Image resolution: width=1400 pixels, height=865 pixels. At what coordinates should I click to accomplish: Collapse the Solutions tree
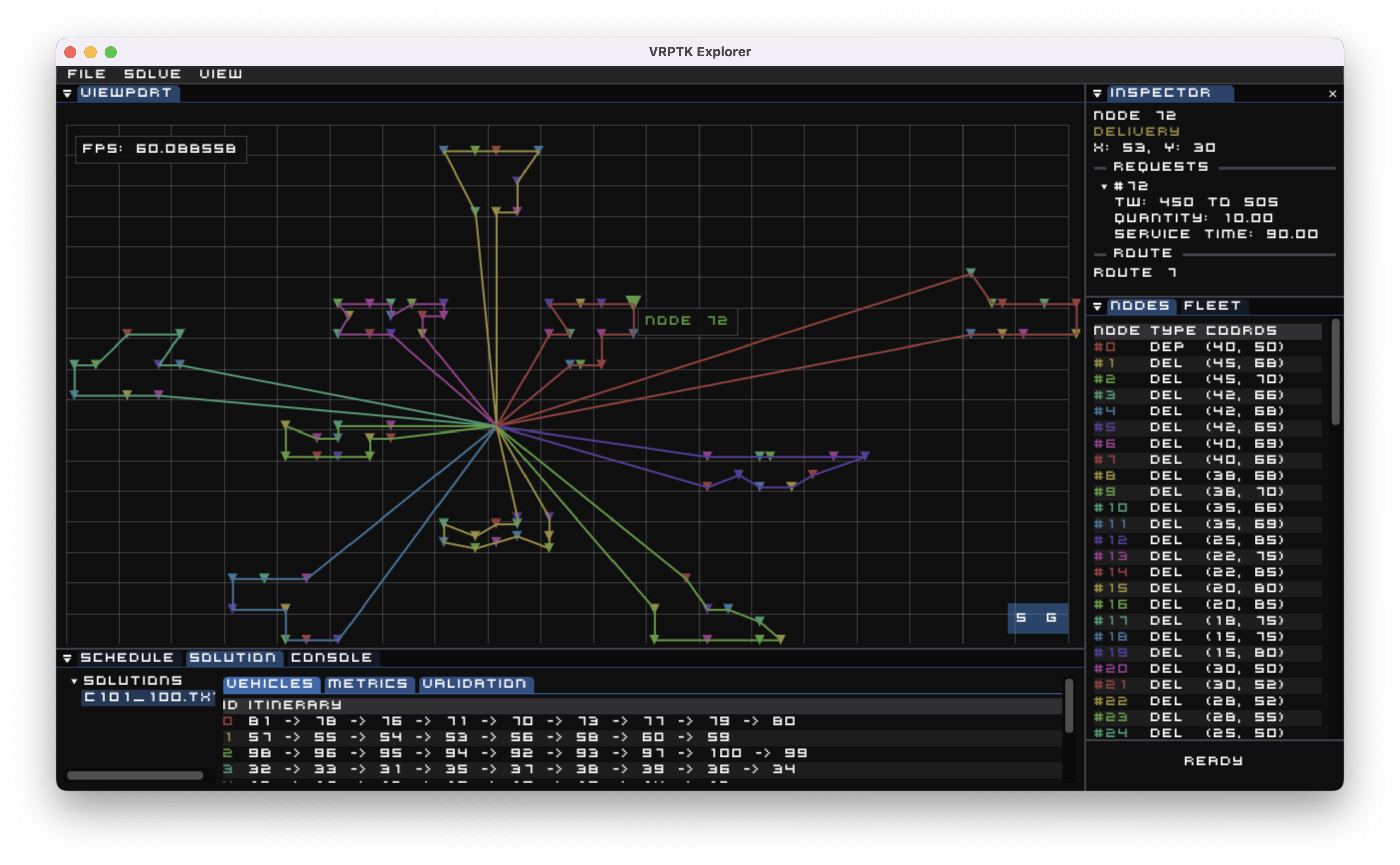click(x=74, y=681)
